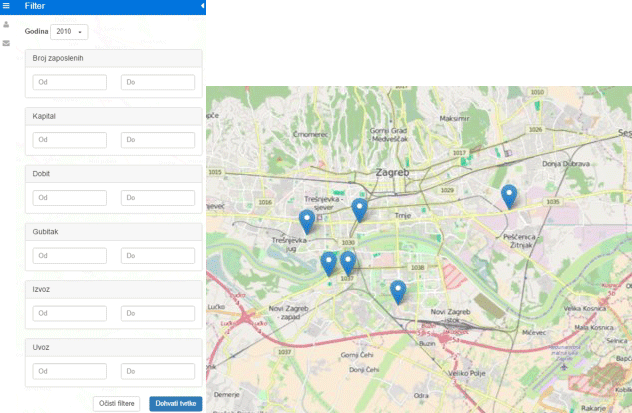Image resolution: width=632 pixels, height=413 pixels.
Task: Click the Velika Kosnica map label
Action: tap(584, 308)
